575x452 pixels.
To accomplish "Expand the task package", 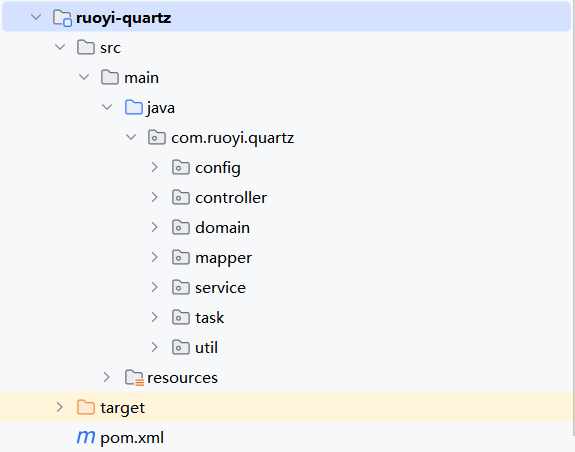I will point(155,317).
